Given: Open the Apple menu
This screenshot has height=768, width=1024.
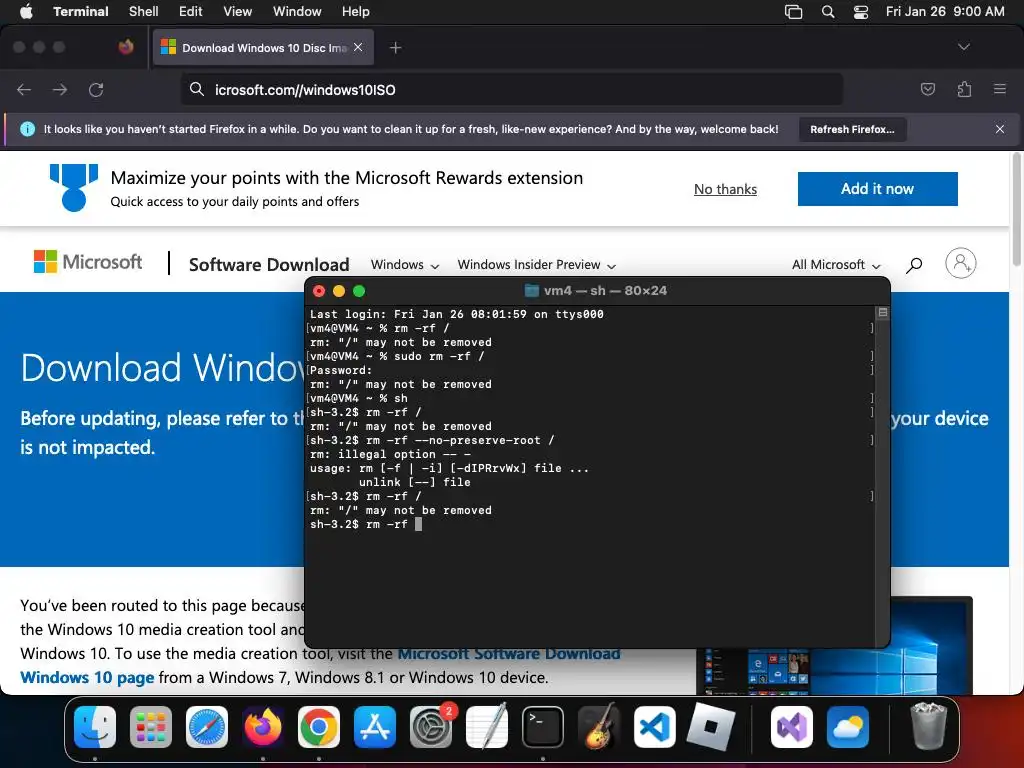Looking at the screenshot, I should coord(26,11).
